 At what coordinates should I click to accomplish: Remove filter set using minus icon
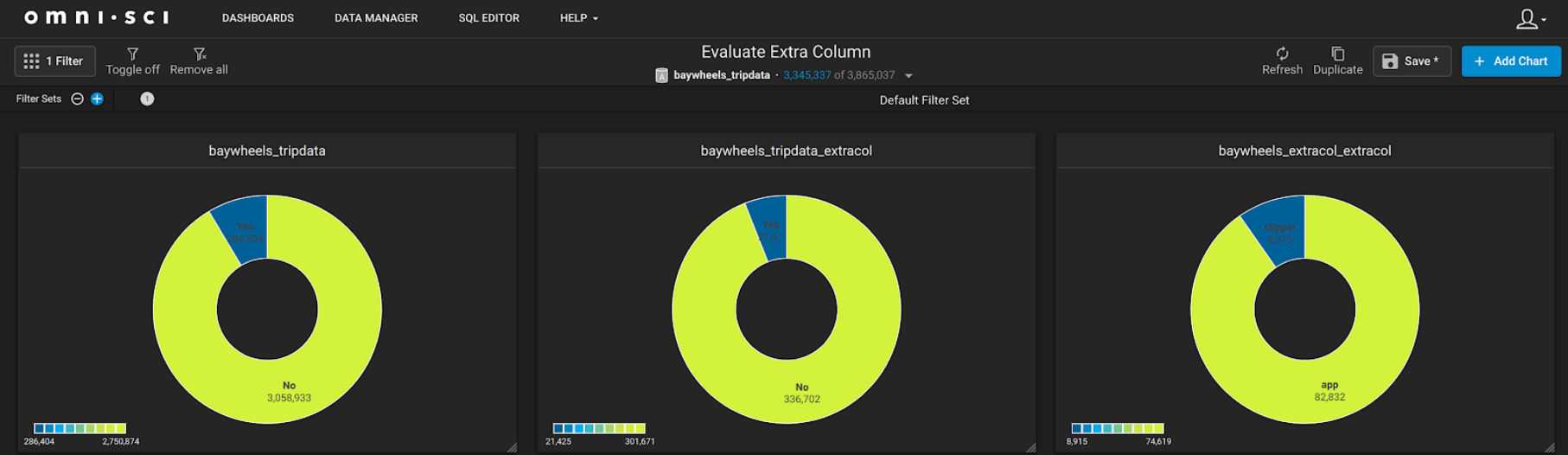(x=77, y=99)
